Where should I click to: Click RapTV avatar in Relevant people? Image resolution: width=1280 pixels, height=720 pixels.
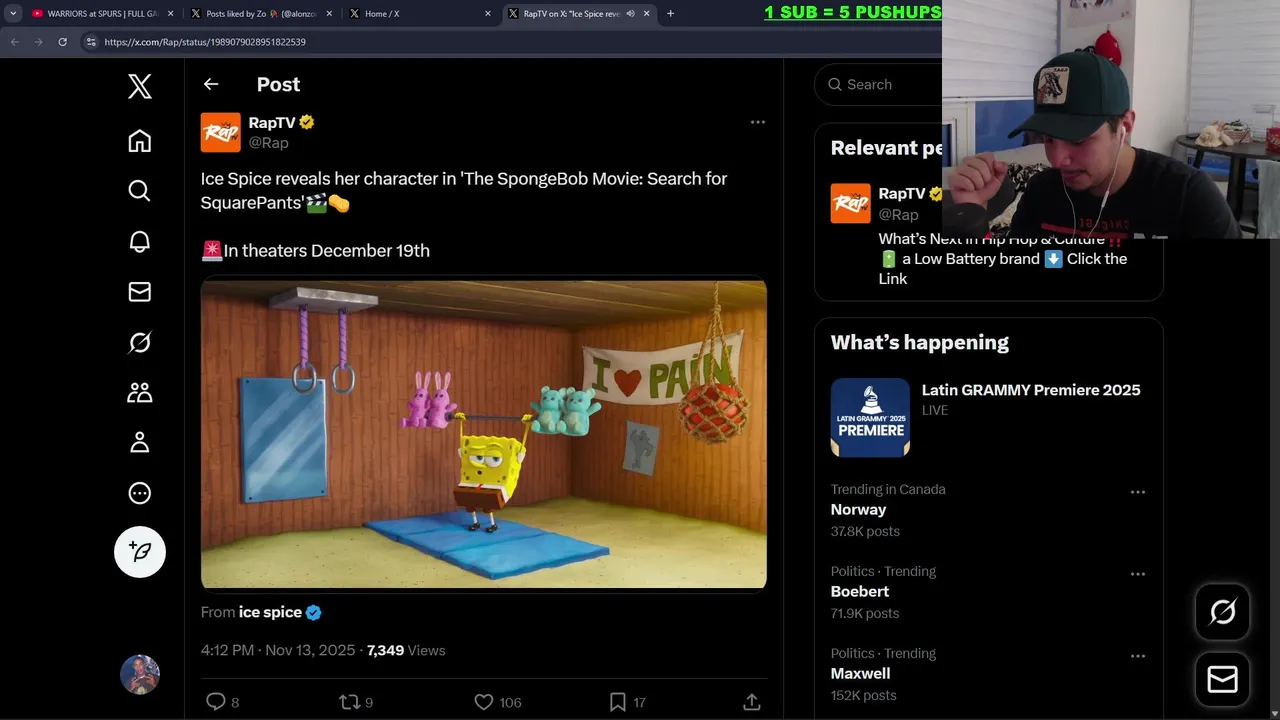pyautogui.click(x=851, y=203)
